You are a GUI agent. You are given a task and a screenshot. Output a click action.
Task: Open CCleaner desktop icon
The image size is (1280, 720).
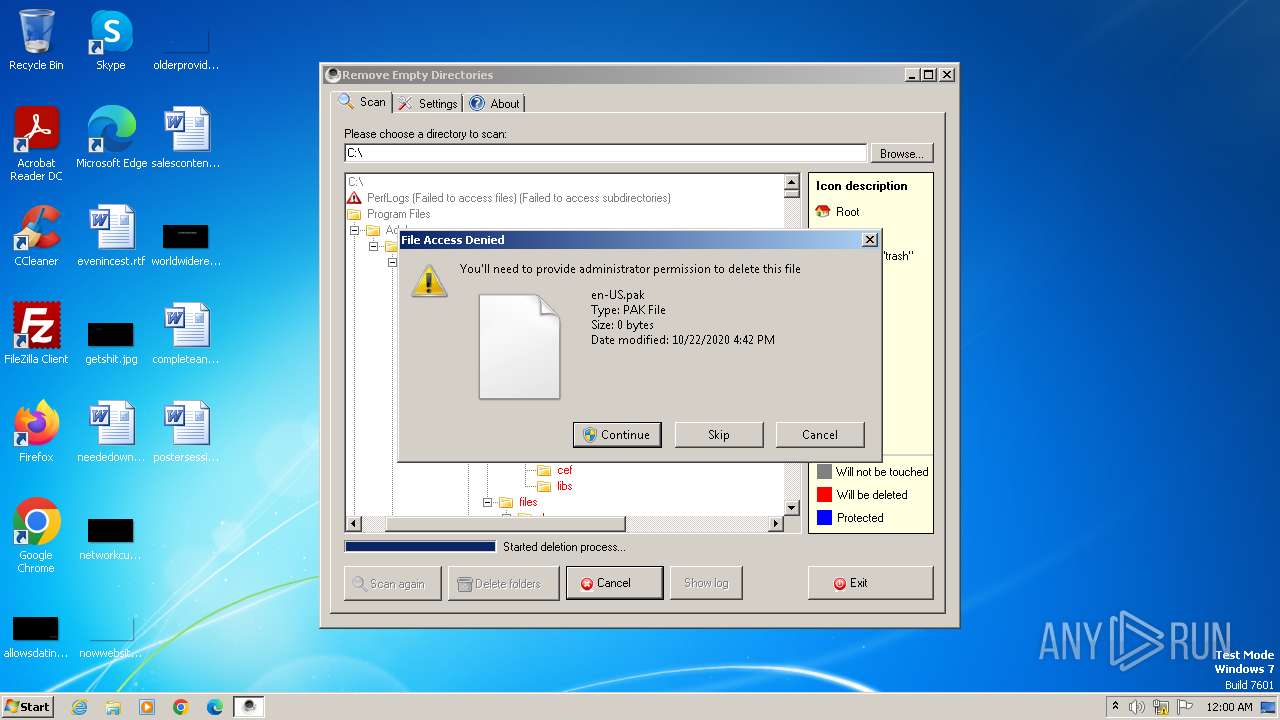(36, 236)
